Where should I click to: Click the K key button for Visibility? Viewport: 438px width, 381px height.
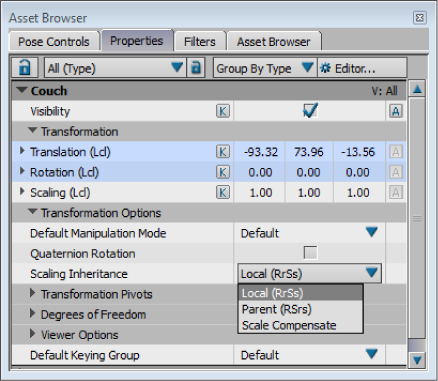click(223, 111)
